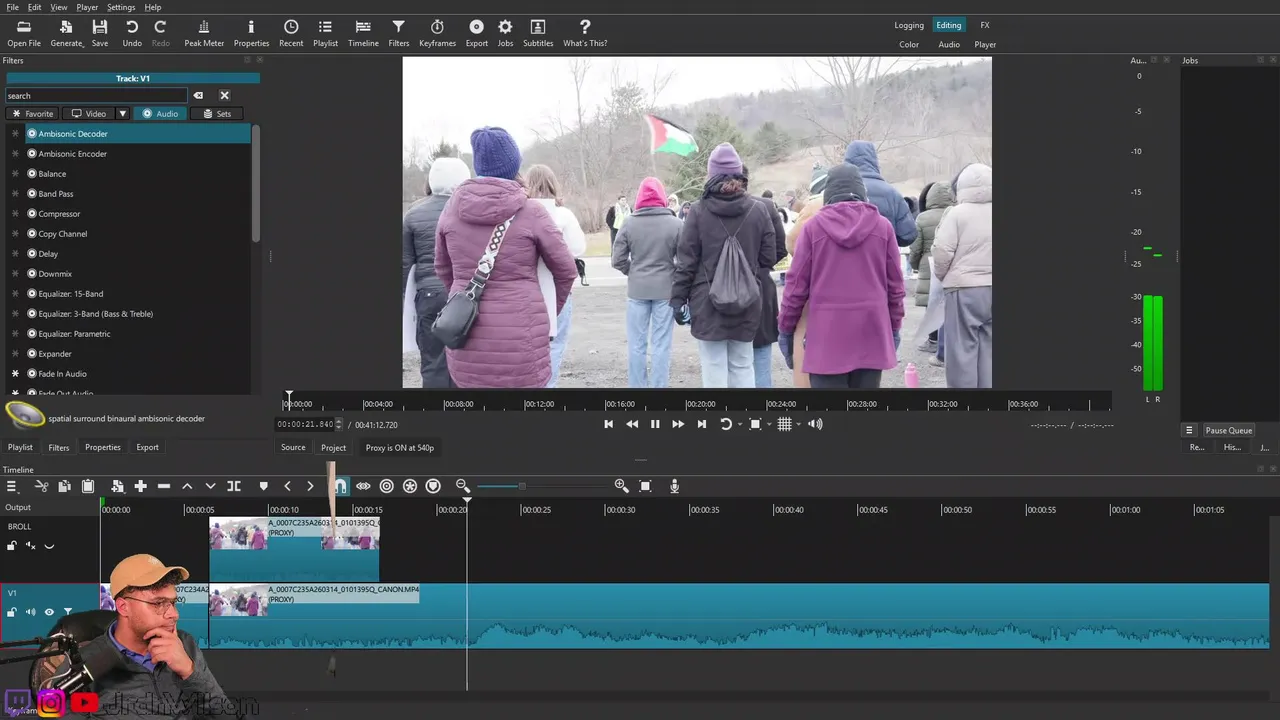Open the Export toolbar icon
The height and width of the screenshot is (720, 1280).
(477, 33)
